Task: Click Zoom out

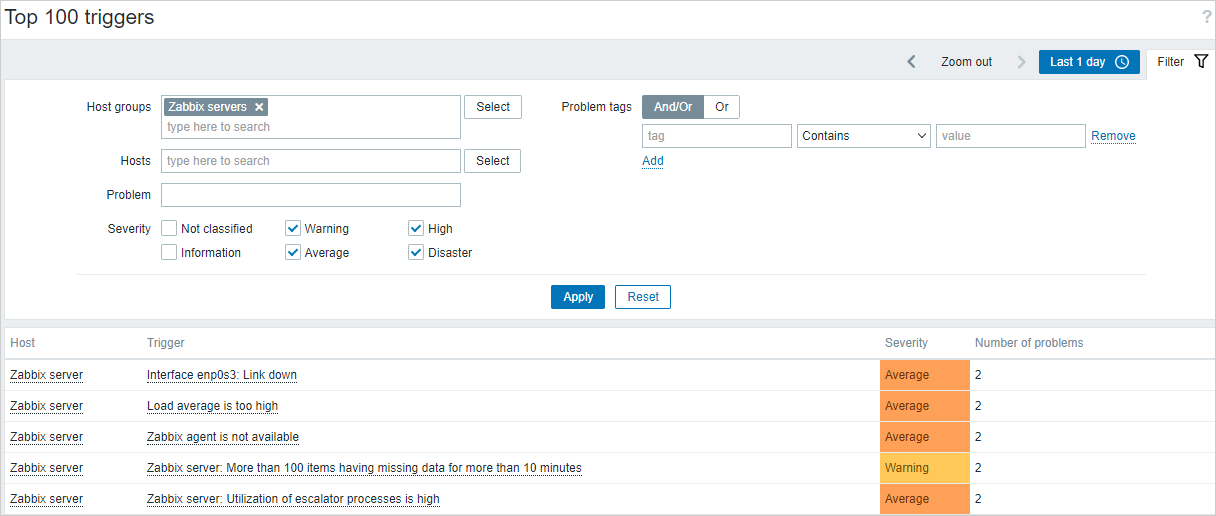Action: pos(966,62)
